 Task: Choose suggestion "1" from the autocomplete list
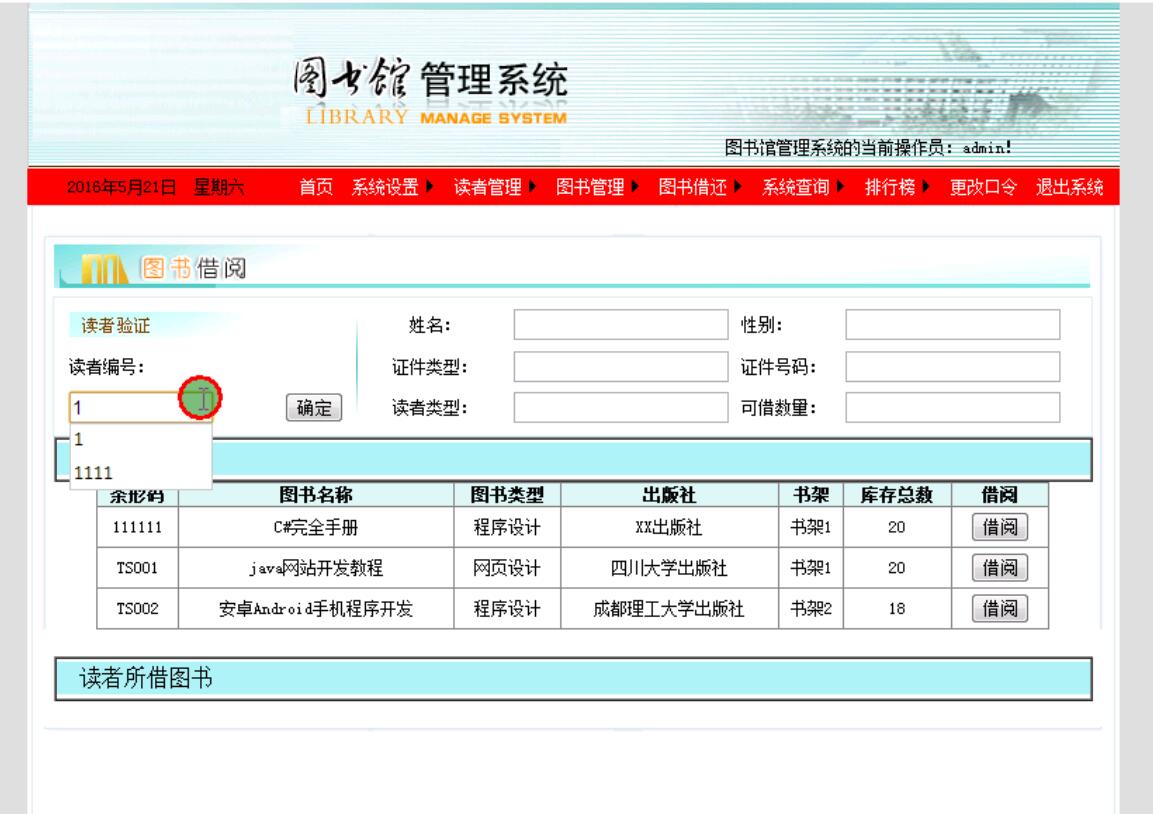click(x=140, y=440)
